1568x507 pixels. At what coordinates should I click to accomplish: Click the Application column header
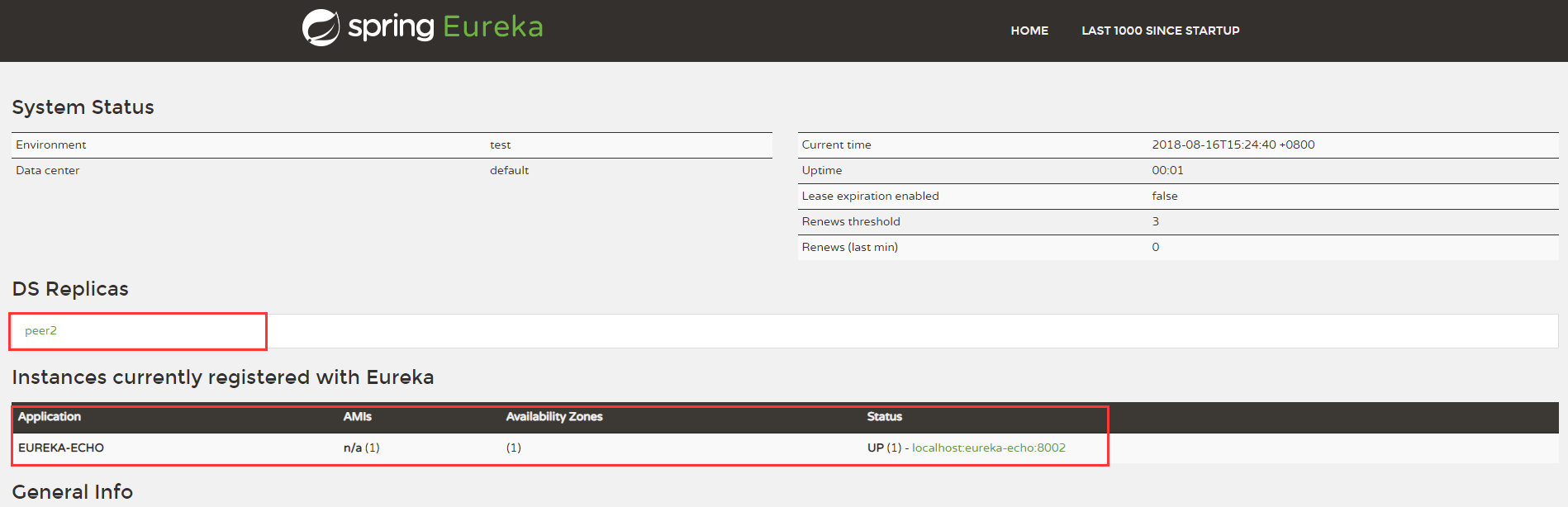pos(50,416)
